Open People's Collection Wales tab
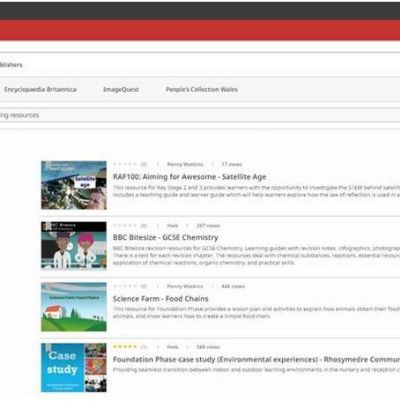The width and height of the screenshot is (400, 401). click(x=202, y=89)
